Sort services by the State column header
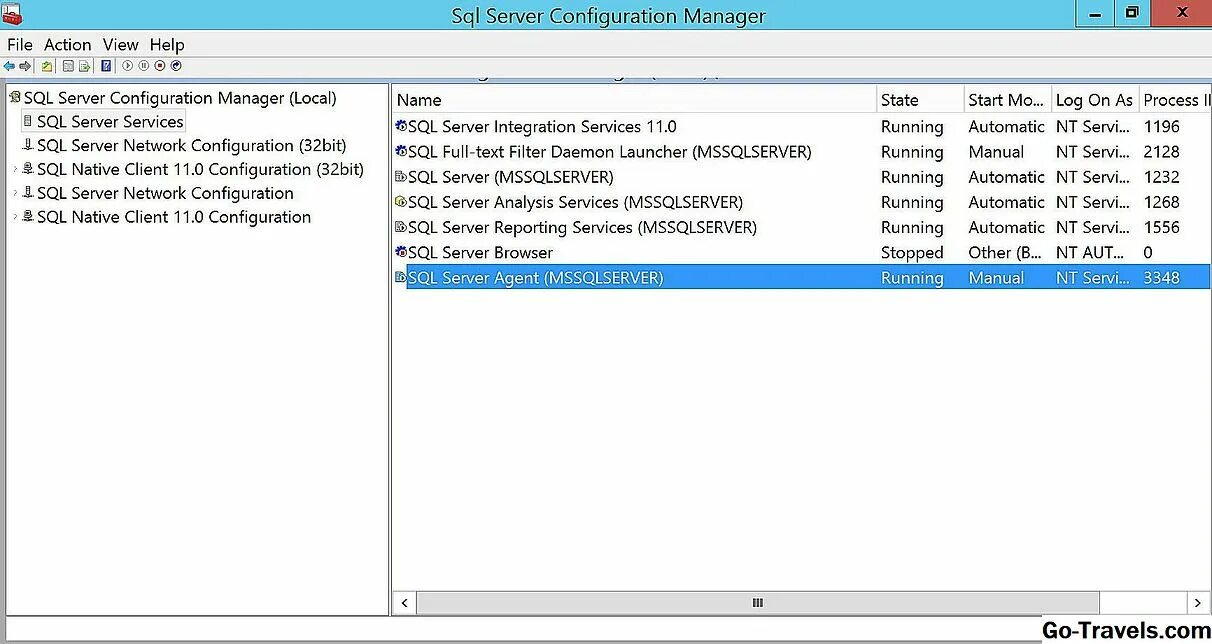 [900, 100]
